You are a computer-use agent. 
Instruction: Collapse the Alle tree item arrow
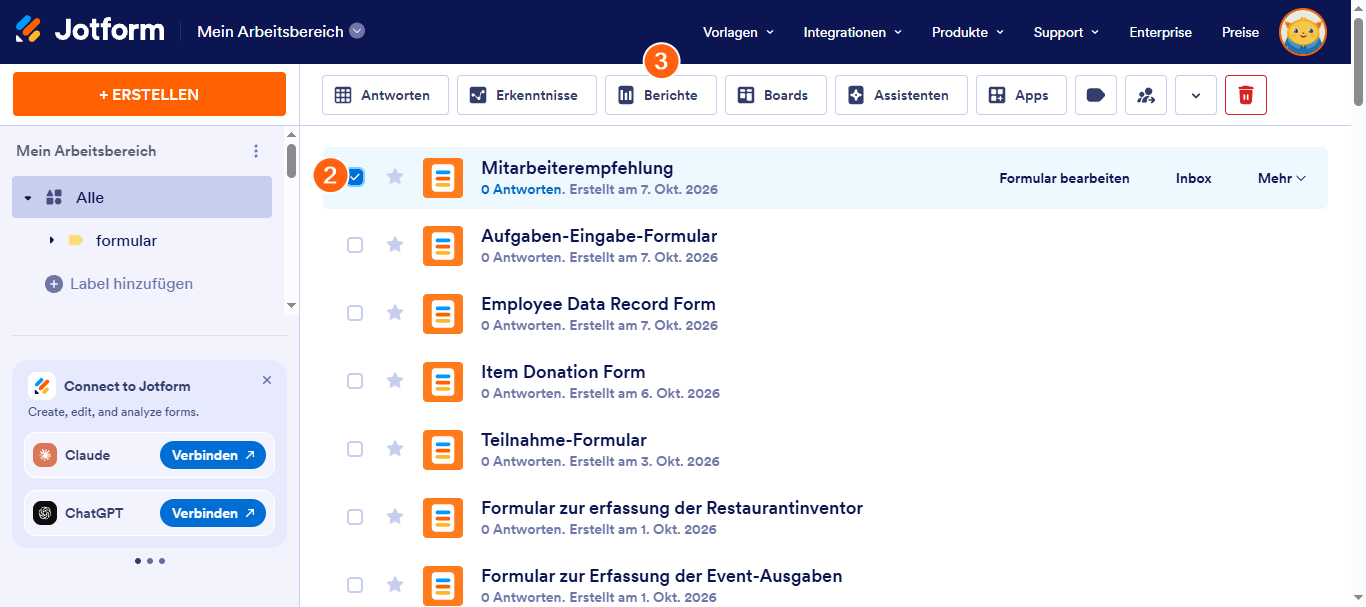click(x=28, y=198)
